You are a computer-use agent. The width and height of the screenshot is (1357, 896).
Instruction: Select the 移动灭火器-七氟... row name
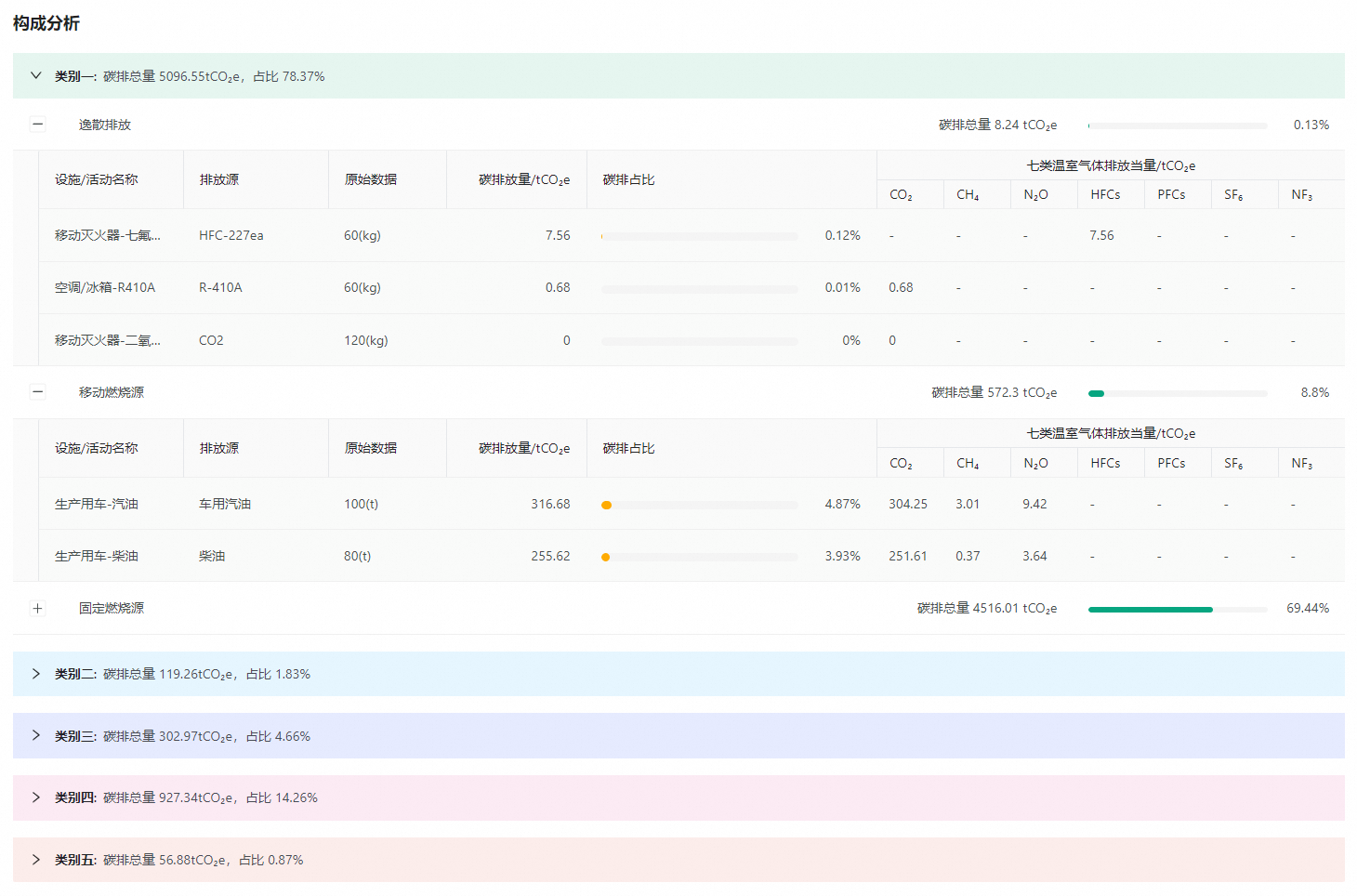click(108, 236)
